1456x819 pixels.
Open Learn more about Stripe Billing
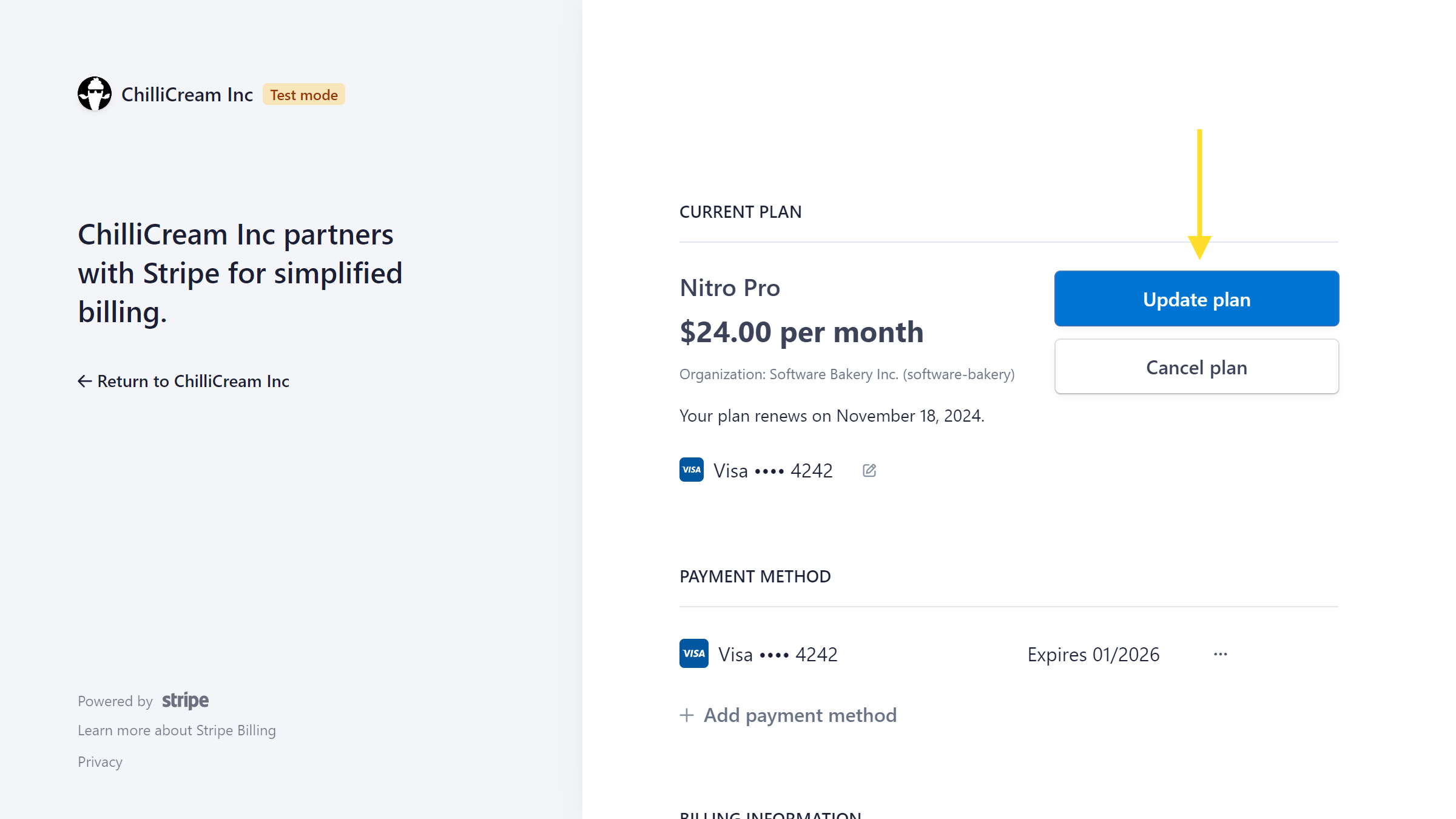click(177, 730)
